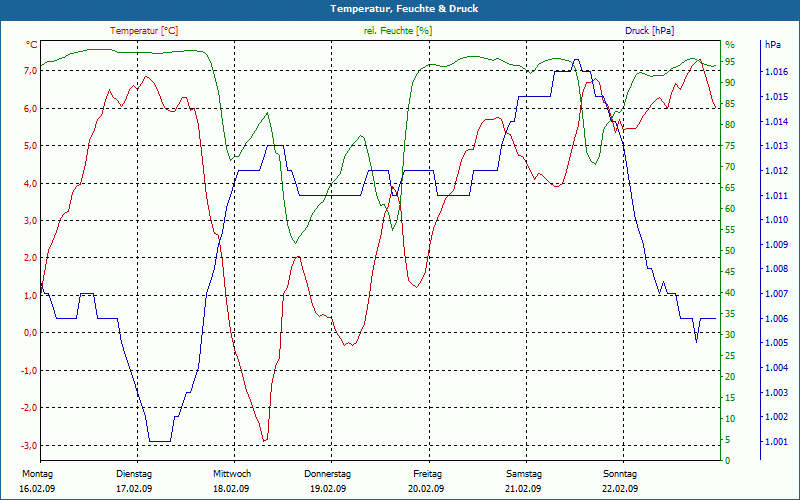Click the 75 humidity axis value
Image resolution: width=800 pixels, height=500 pixels.
(730, 146)
